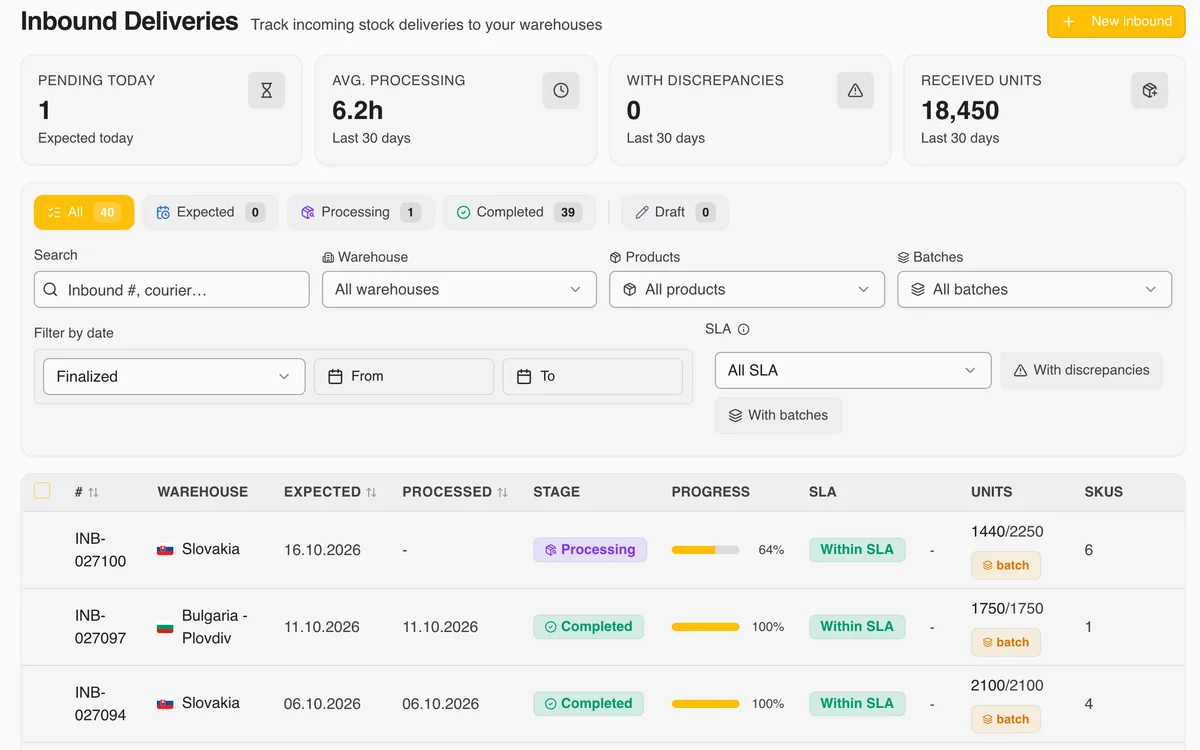Open inbound INB-027100
The image size is (1200, 750).
(101, 550)
